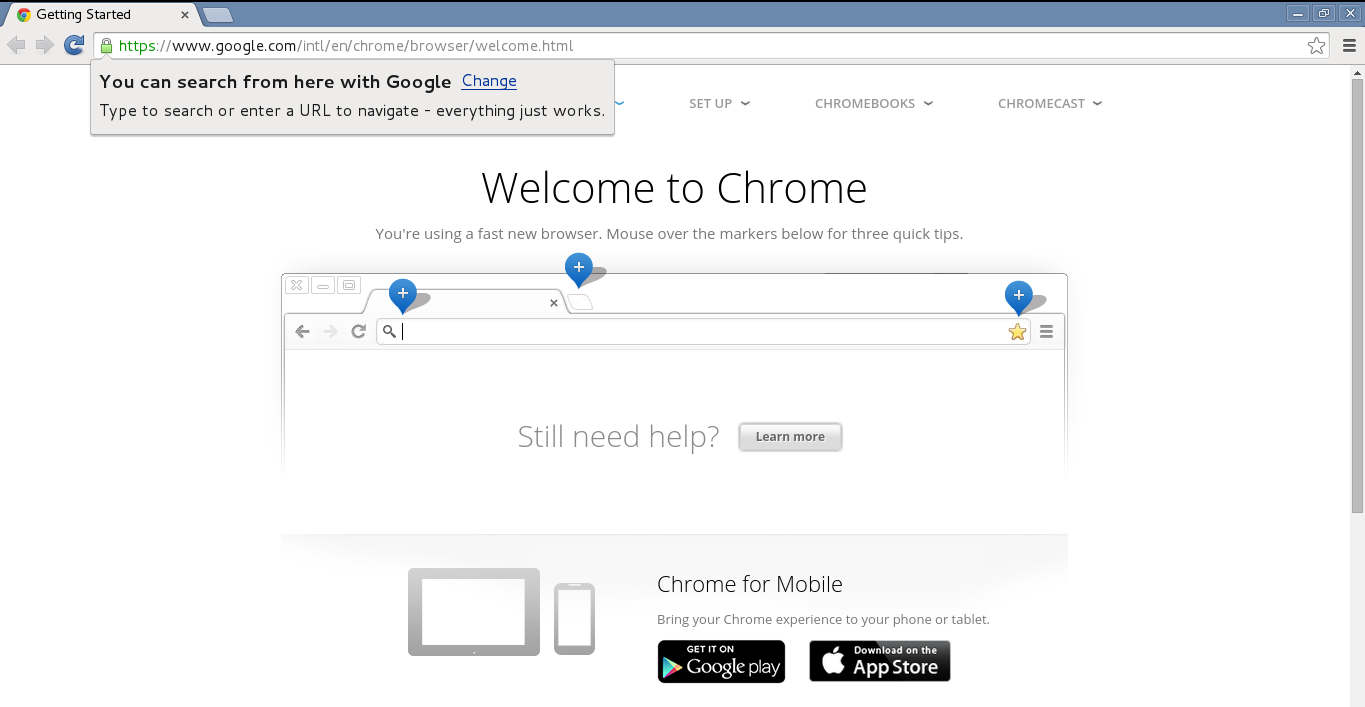This screenshot has height=707, width=1365.
Task: Click the Welcome to Chrome heading
Action: click(x=674, y=188)
